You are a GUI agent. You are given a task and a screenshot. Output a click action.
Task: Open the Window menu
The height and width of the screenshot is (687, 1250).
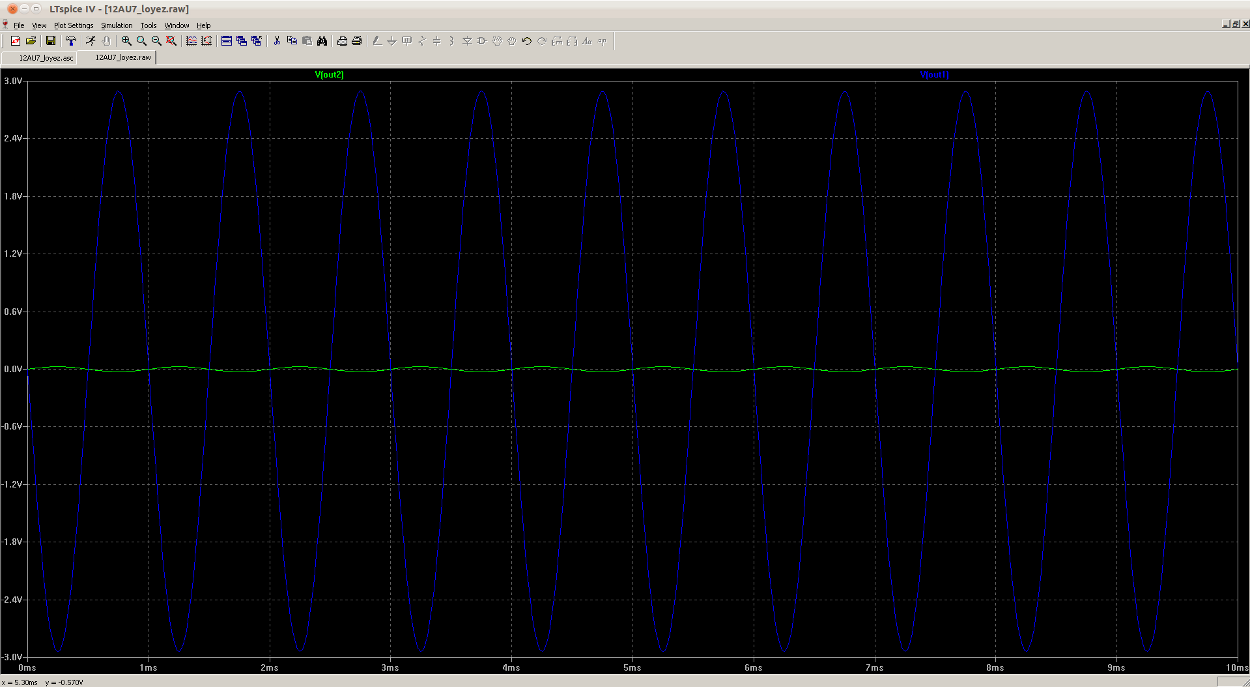coord(177,25)
